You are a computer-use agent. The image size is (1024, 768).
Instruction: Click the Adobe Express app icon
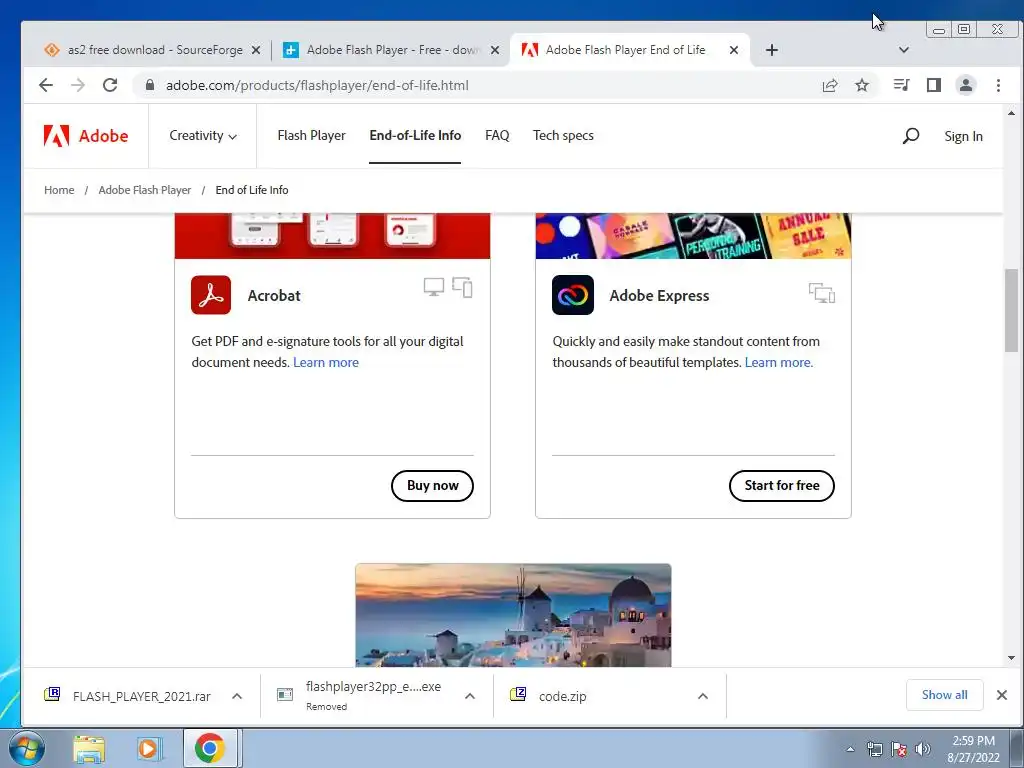[573, 295]
